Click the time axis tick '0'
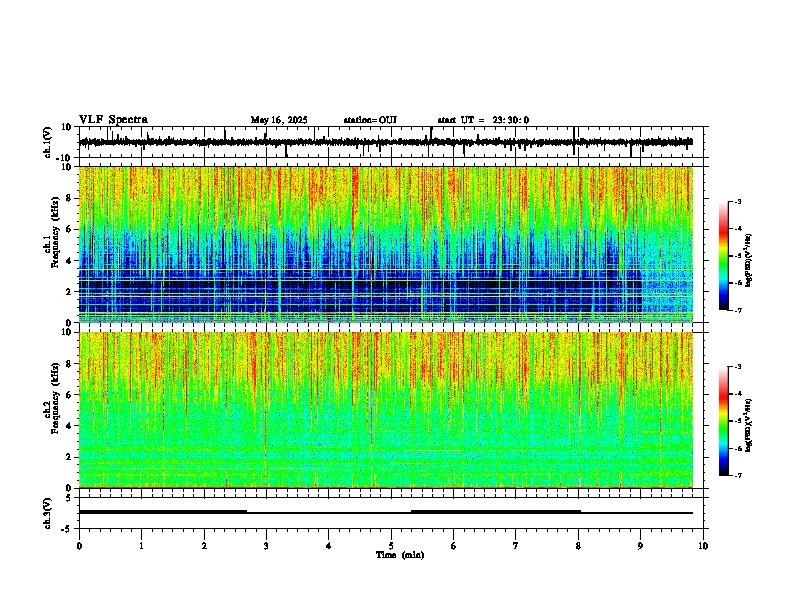The width and height of the screenshot is (792, 612). coord(79,546)
